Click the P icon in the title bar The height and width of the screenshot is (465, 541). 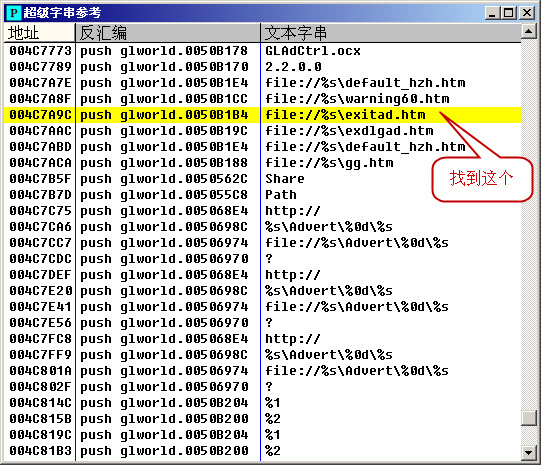[14, 13]
